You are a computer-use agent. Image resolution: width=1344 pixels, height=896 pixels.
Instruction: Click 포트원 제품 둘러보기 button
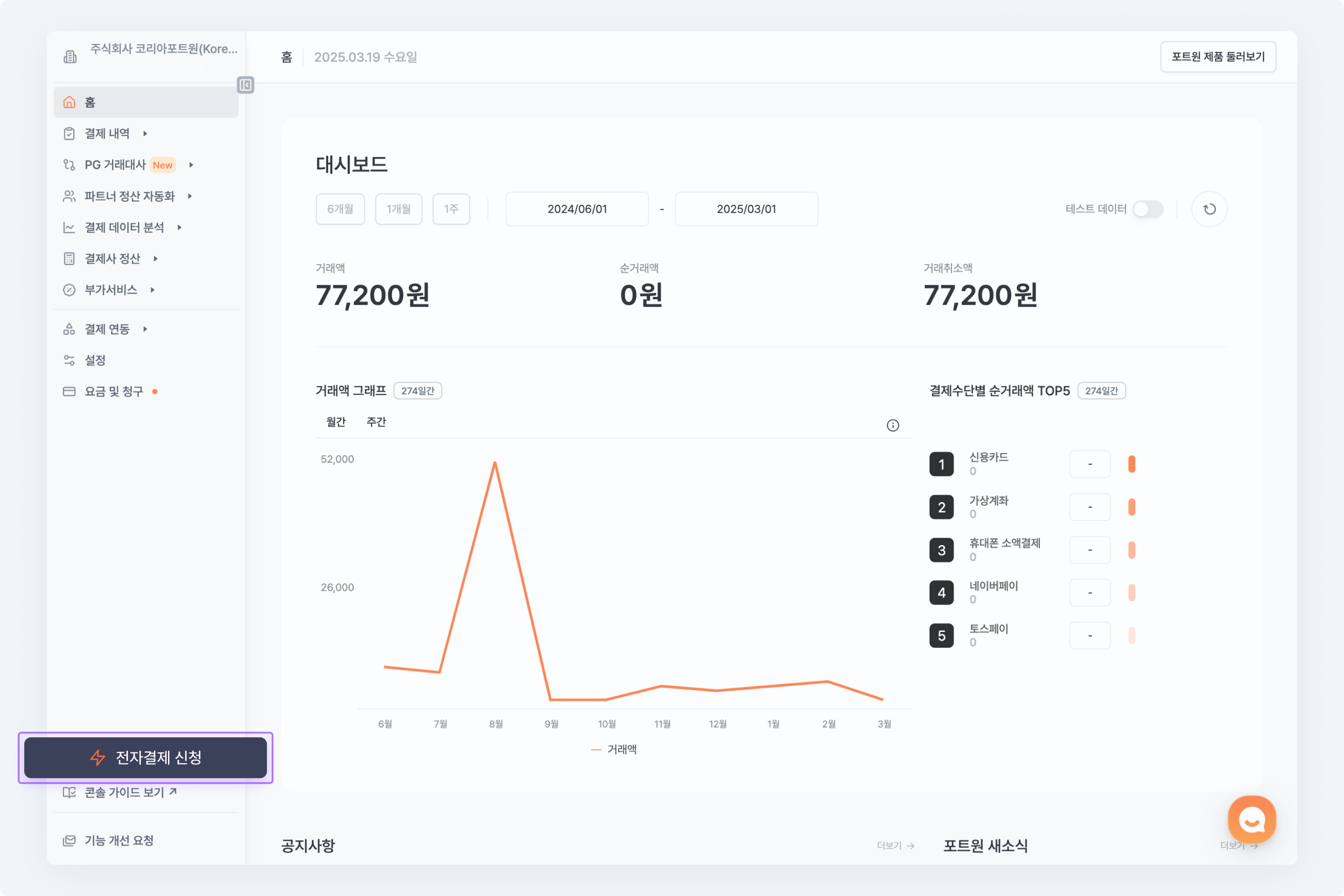[x=1218, y=56]
